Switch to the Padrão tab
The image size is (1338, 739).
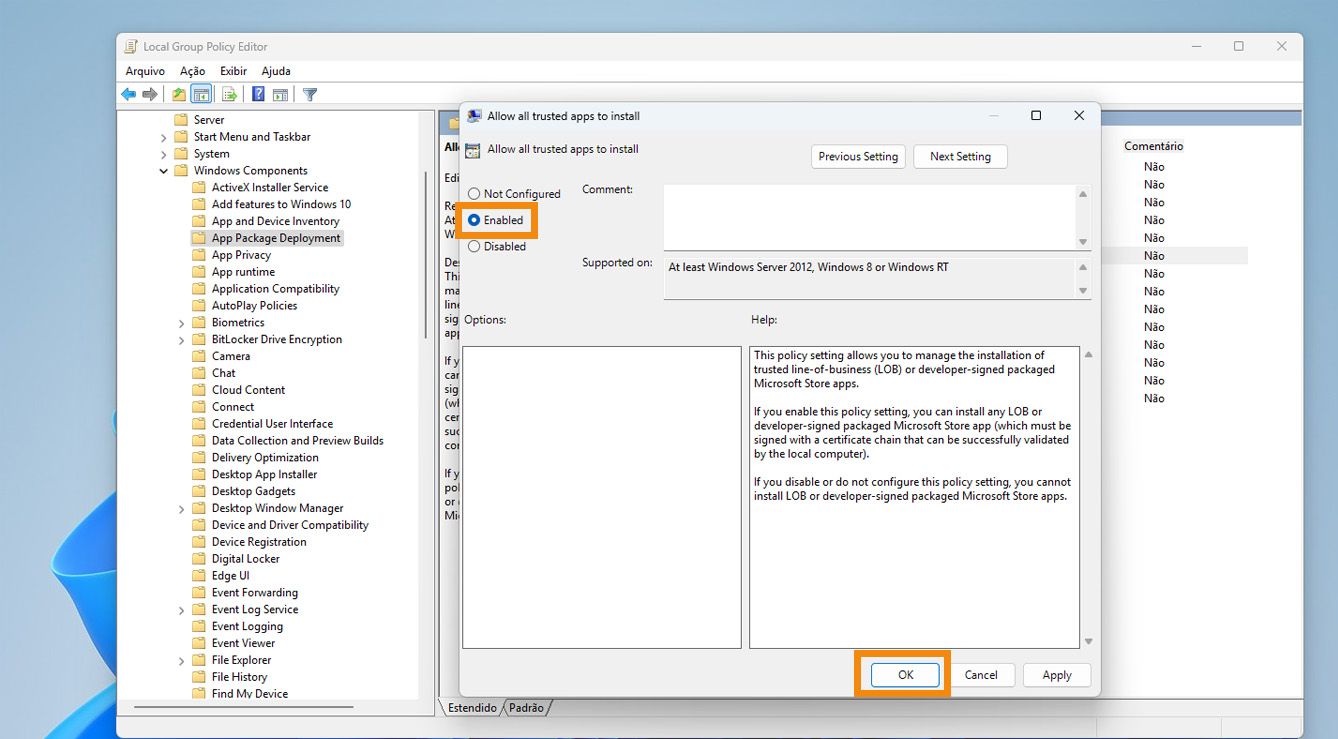click(527, 708)
